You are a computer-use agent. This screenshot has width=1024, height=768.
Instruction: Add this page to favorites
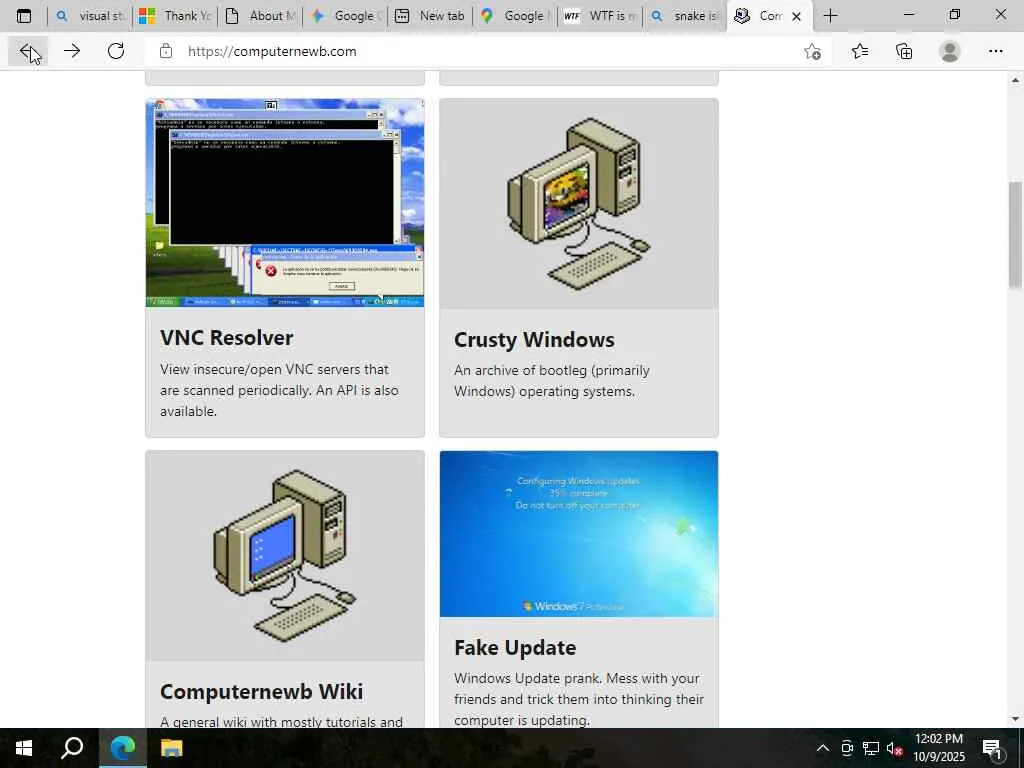812,51
